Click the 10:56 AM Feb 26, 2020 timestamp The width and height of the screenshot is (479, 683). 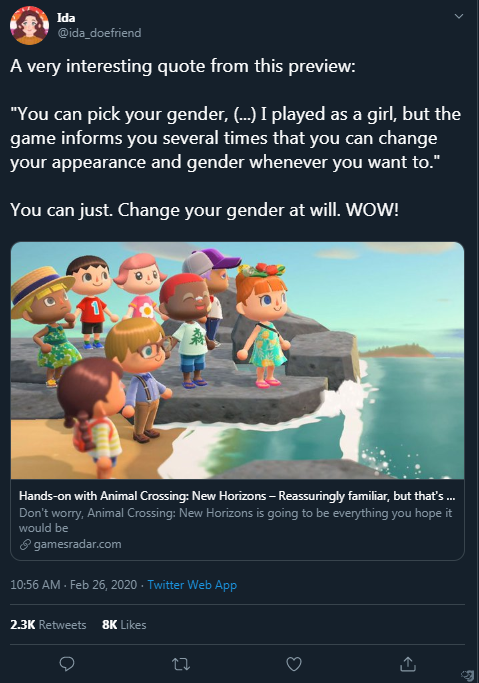(x=74, y=585)
